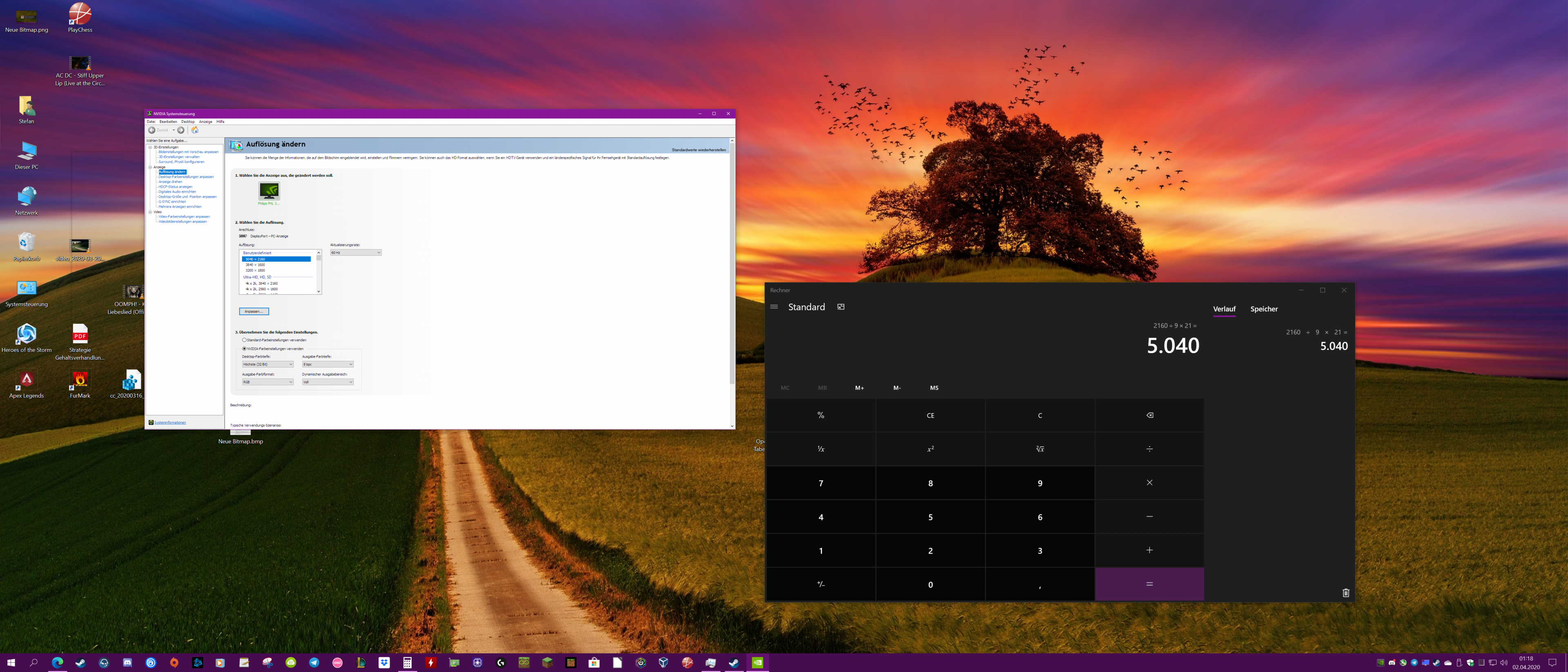1568x672 pixels.
Task: Select resolution 3200 × 1800 in list
Action: 255,270
